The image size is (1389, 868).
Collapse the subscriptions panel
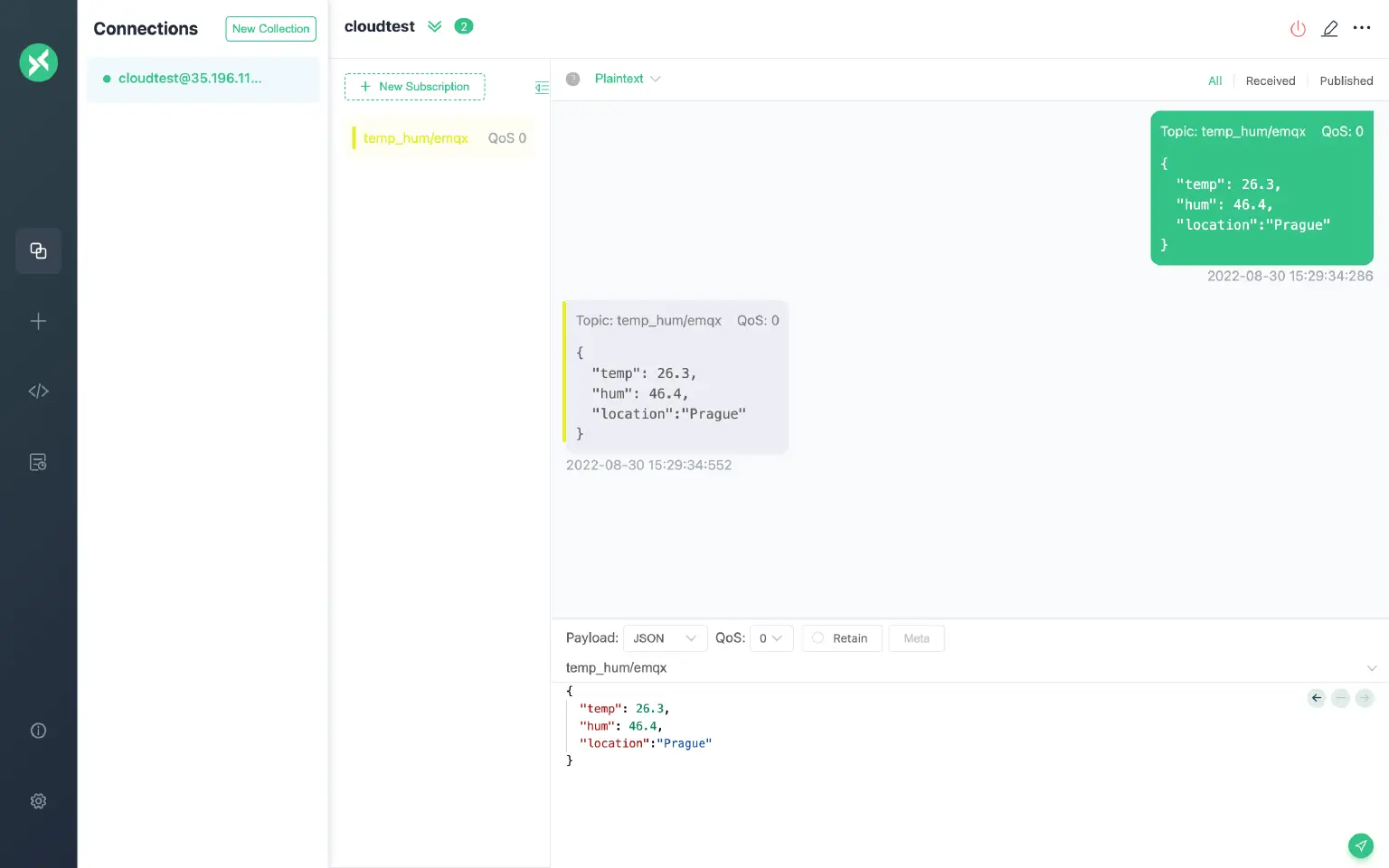coord(543,87)
